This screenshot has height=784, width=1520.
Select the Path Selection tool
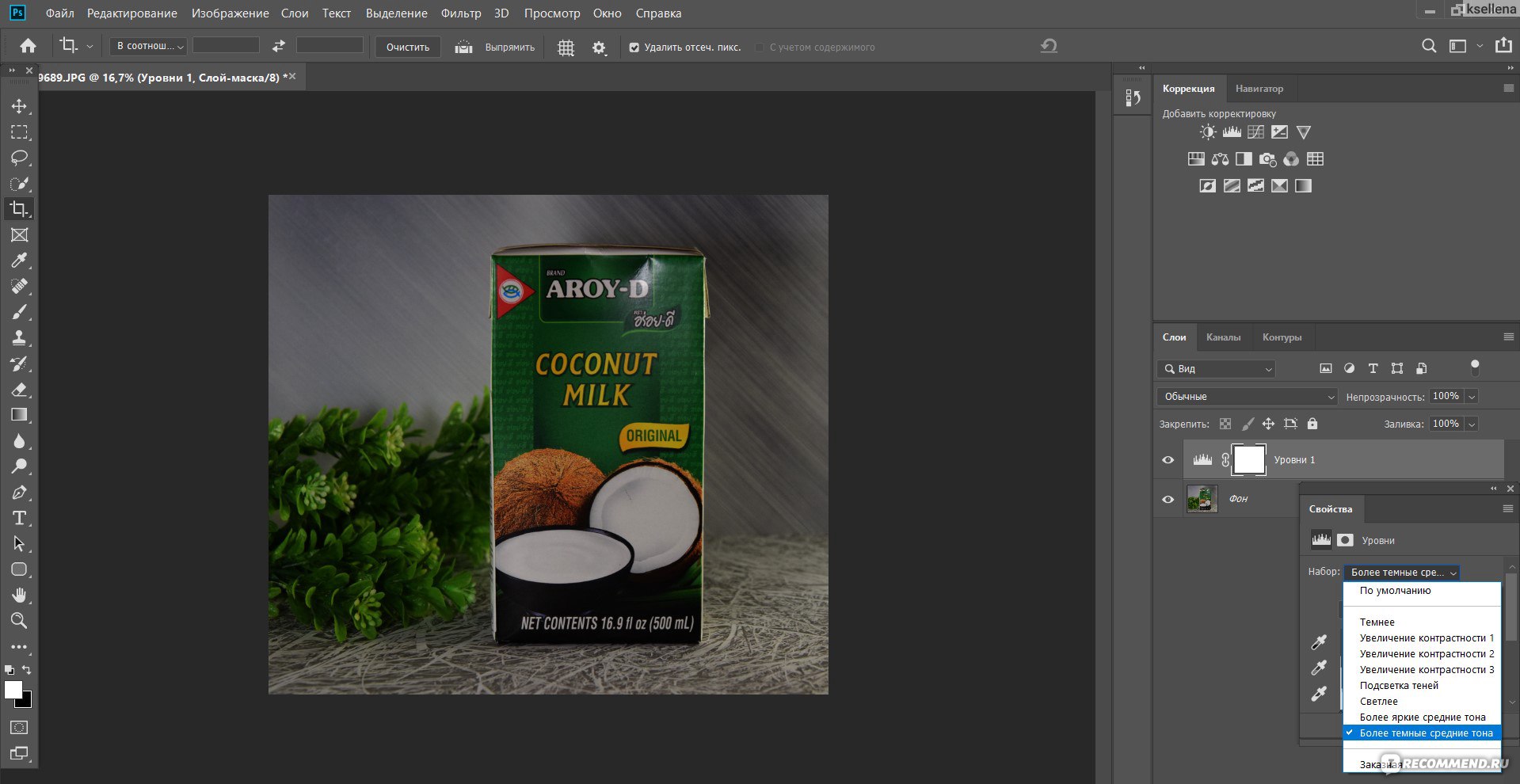tap(19, 544)
